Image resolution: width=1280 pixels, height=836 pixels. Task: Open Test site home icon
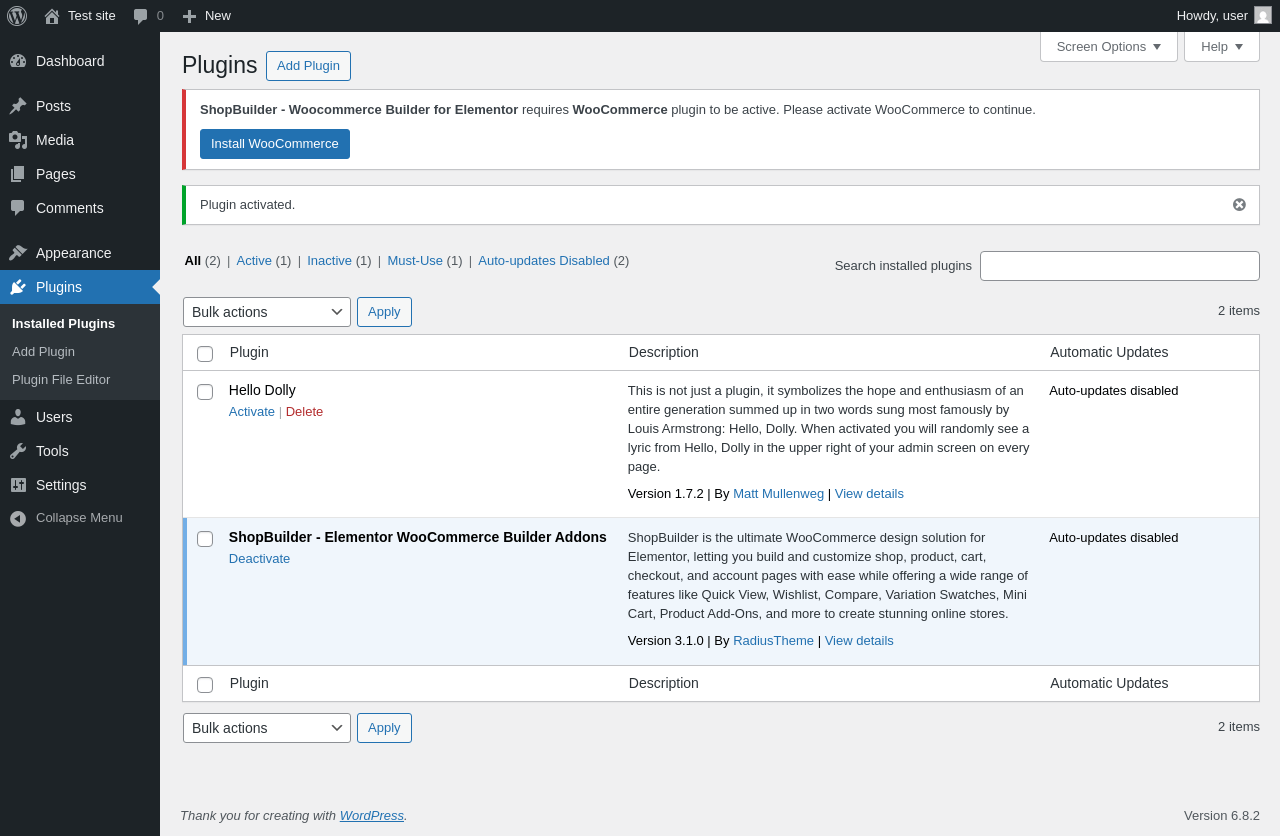(x=52, y=16)
